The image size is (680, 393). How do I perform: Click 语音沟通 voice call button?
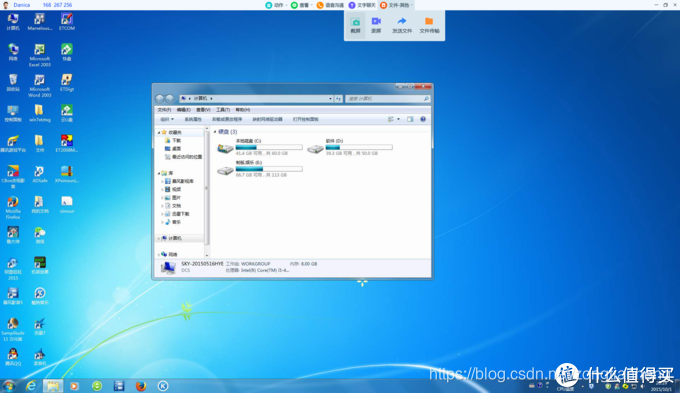(x=330, y=5)
